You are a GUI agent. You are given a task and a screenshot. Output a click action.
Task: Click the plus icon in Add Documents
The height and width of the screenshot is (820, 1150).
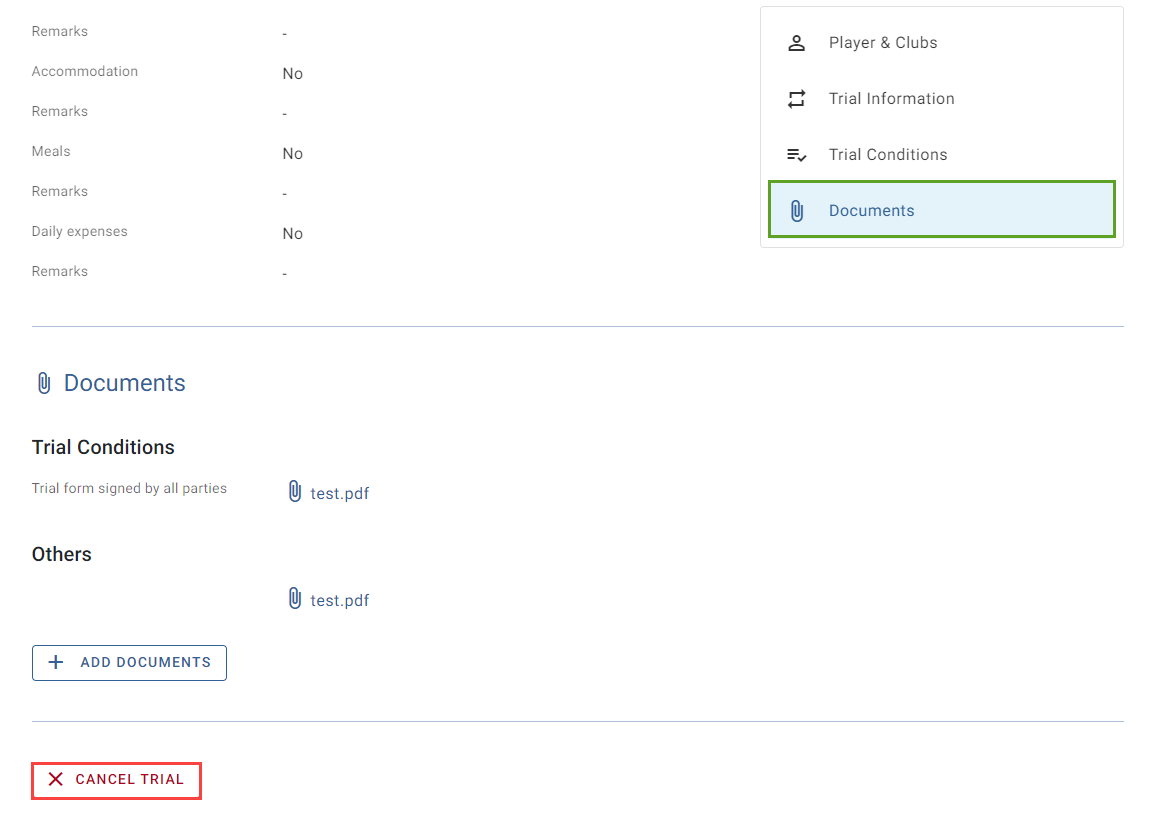click(x=56, y=663)
